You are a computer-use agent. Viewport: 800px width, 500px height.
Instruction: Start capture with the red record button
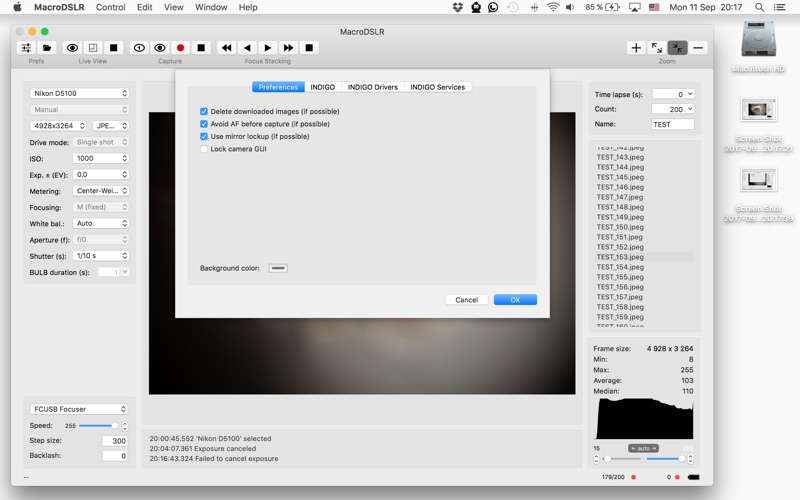[180, 48]
